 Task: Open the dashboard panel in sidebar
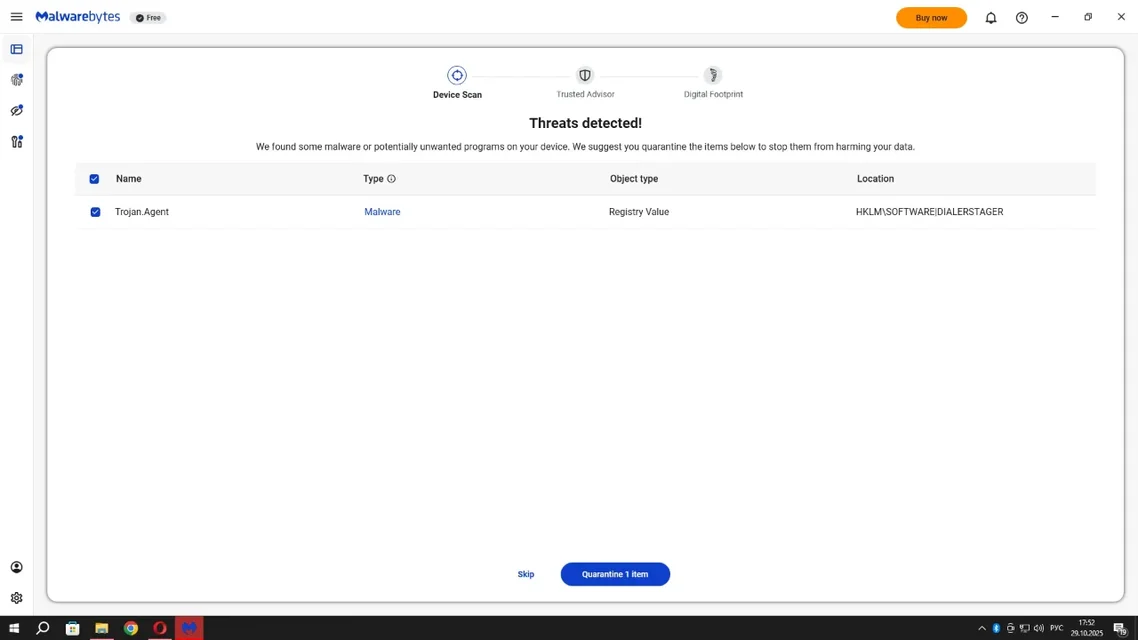click(16, 49)
